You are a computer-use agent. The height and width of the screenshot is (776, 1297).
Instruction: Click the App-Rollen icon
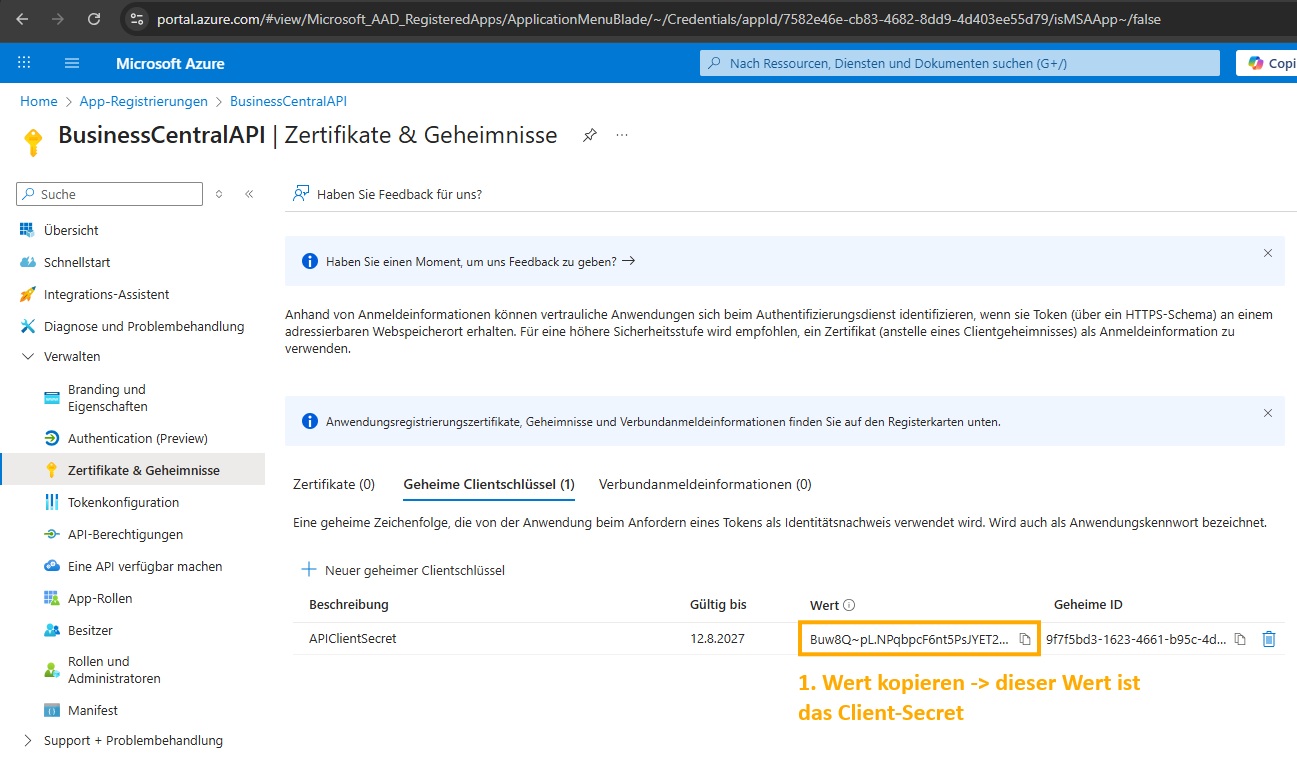52,598
